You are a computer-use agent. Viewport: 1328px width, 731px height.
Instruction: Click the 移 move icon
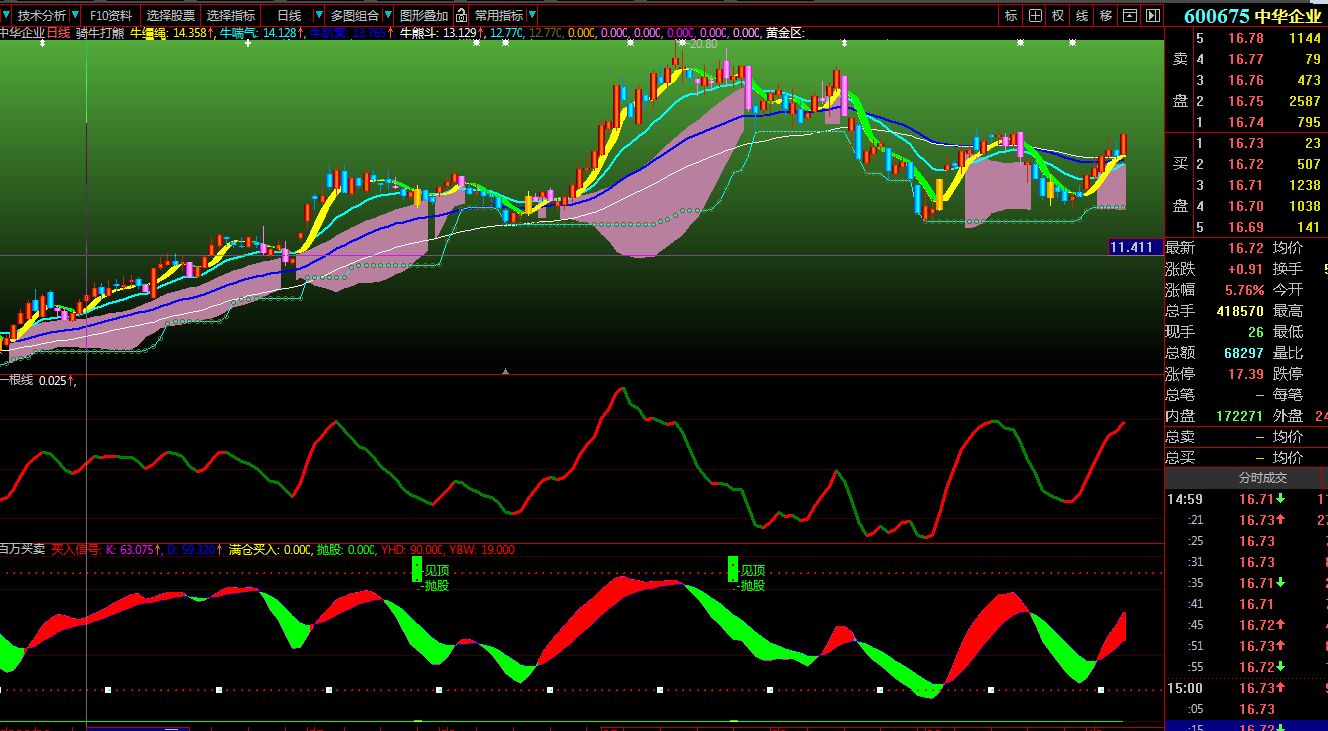point(1106,15)
